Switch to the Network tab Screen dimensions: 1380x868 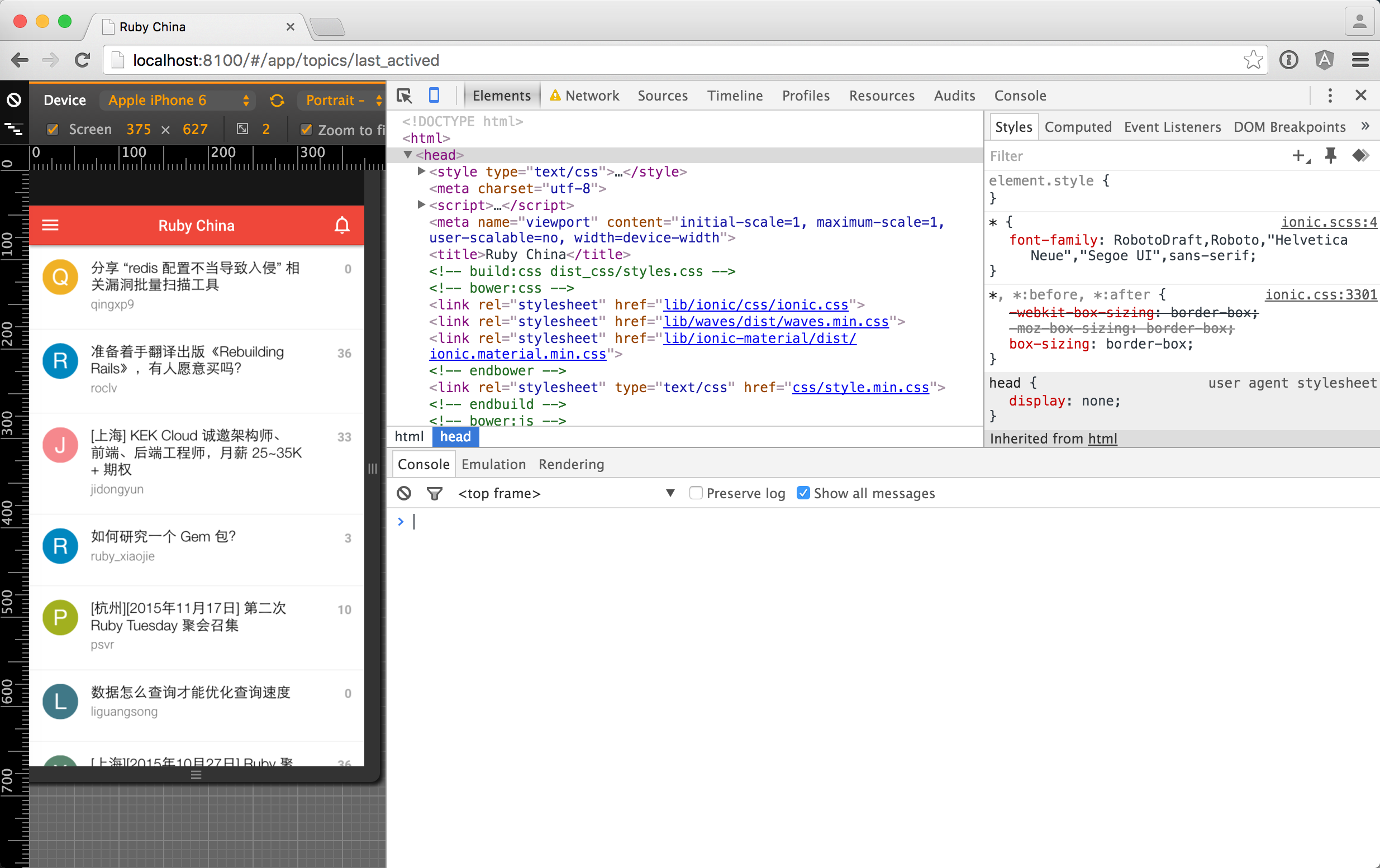pos(592,96)
